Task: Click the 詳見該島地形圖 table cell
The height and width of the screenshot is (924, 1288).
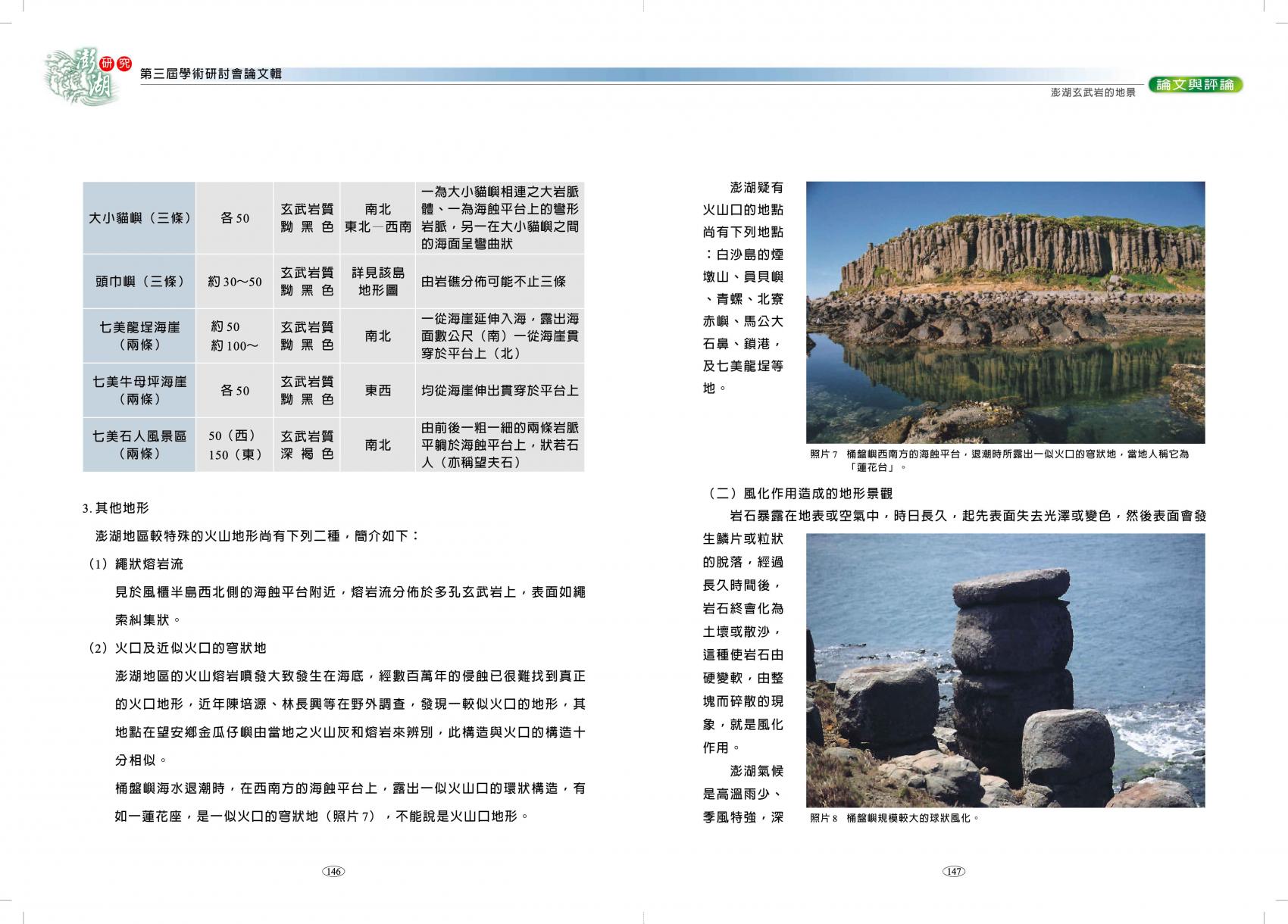Action: (x=377, y=281)
